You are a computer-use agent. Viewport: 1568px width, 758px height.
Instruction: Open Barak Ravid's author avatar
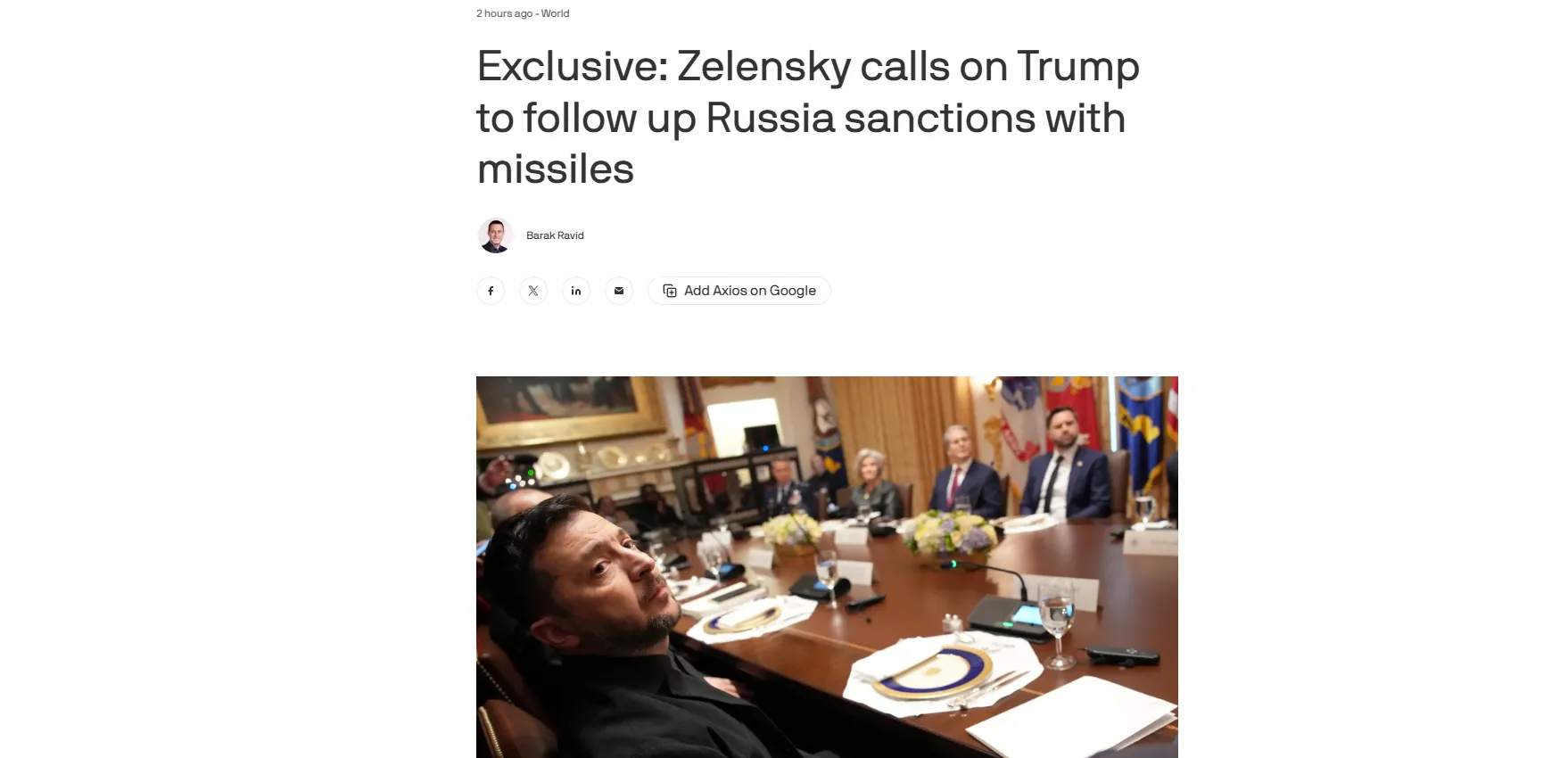pos(495,235)
